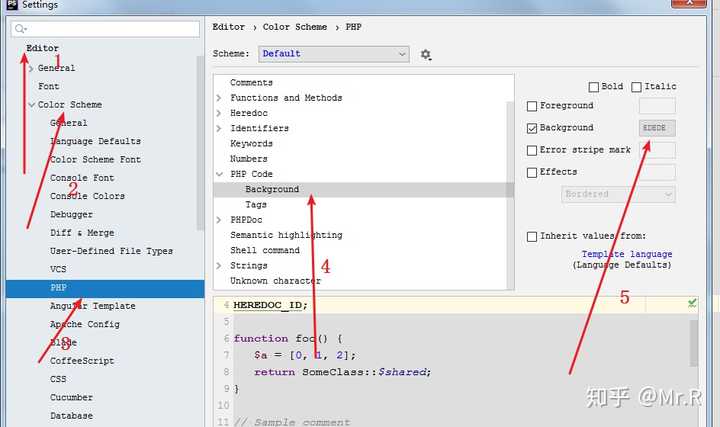Collapse the Color Scheme tree node
The height and width of the screenshot is (427, 720).
31,105
